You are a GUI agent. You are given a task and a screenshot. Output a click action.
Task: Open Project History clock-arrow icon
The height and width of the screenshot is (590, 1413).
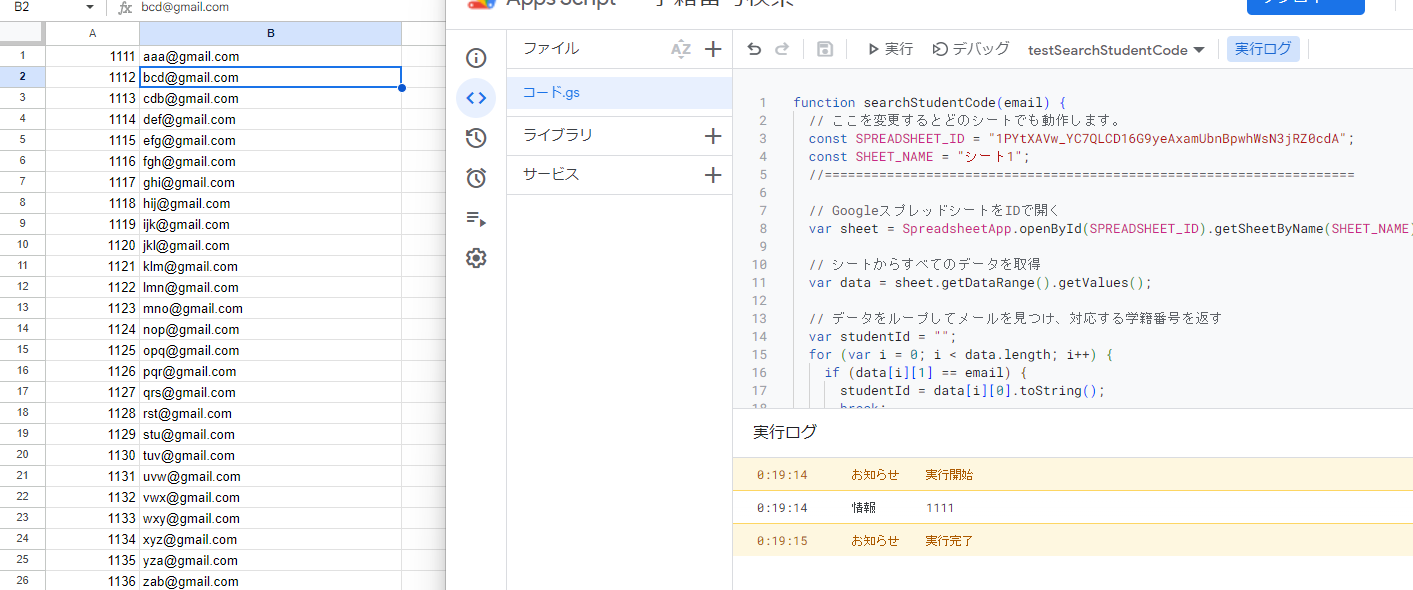pyautogui.click(x=476, y=138)
